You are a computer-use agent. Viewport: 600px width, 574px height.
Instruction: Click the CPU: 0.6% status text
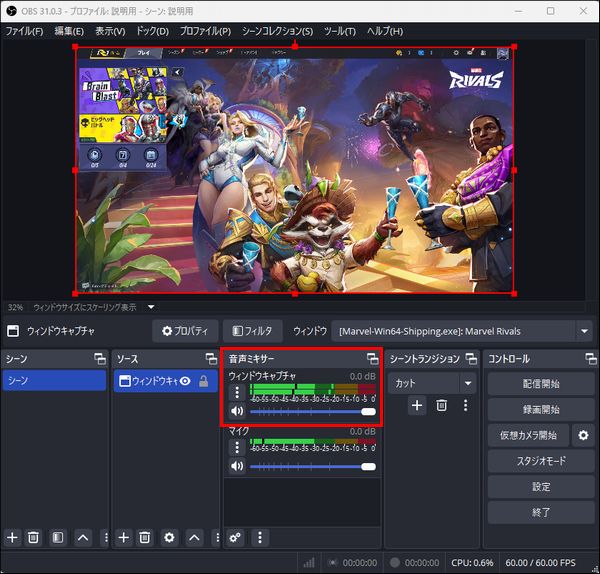[x=472, y=563]
